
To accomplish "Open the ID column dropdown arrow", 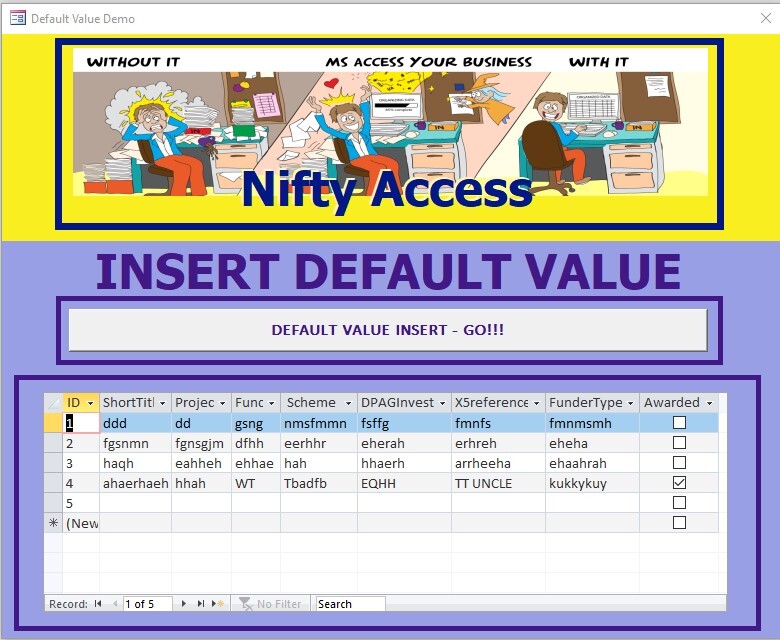I will [x=91, y=403].
